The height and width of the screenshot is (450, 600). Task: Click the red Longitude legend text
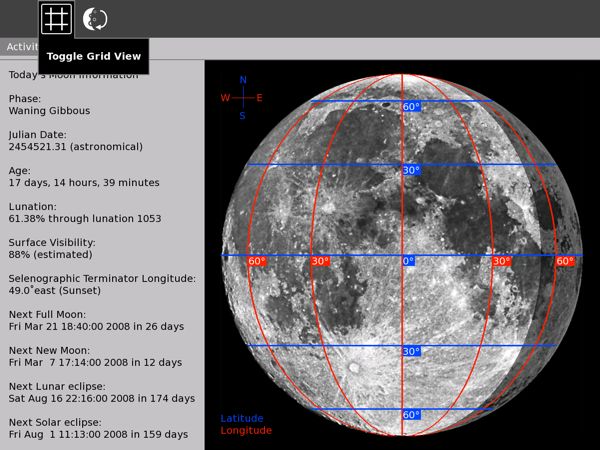(245, 431)
